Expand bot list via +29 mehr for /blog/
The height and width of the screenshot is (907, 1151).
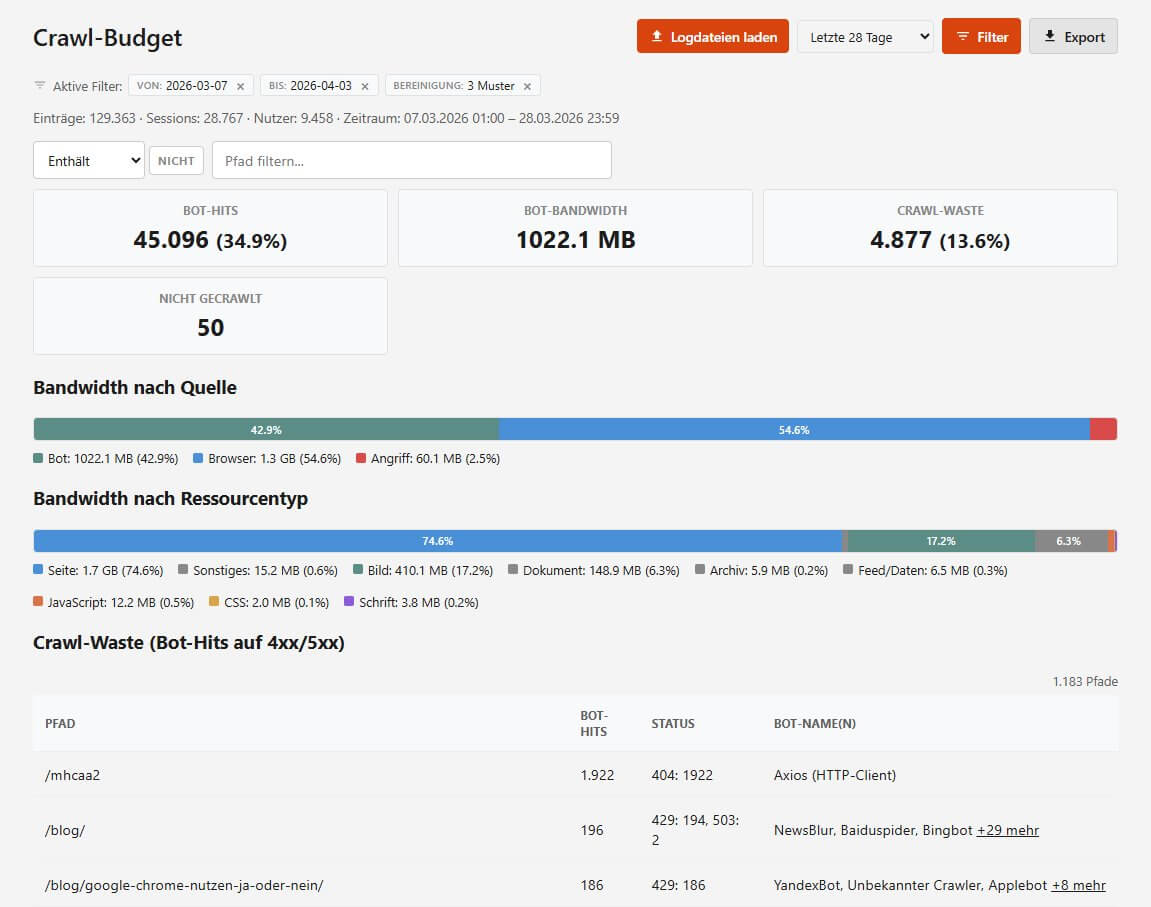[1007, 830]
